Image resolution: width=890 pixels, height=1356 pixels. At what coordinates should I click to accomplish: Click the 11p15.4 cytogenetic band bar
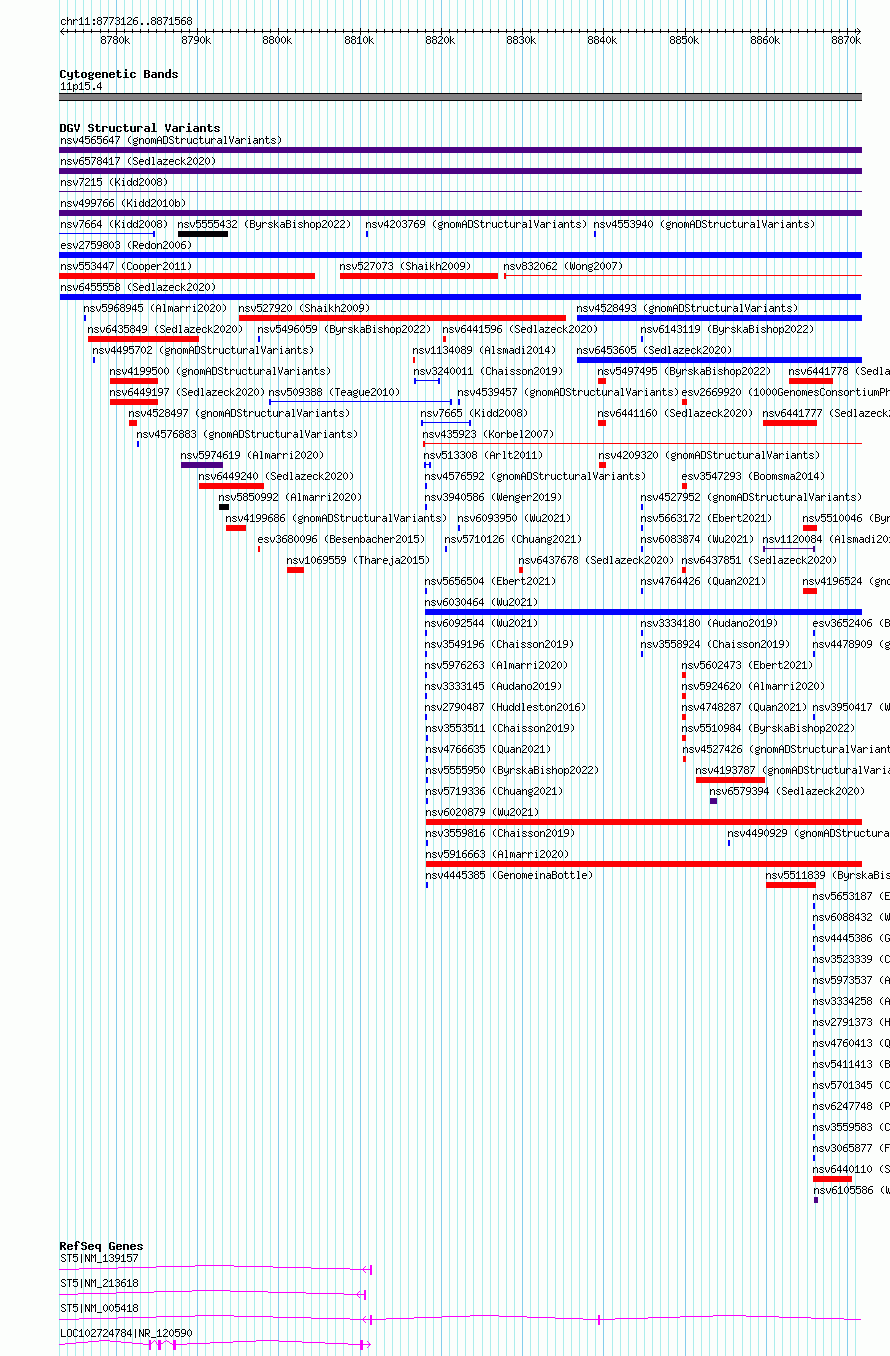(461, 97)
